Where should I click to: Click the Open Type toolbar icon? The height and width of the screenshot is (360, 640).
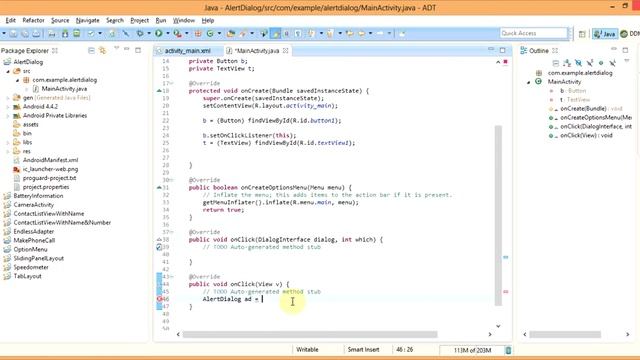pyautogui.click(x=231, y=33)
